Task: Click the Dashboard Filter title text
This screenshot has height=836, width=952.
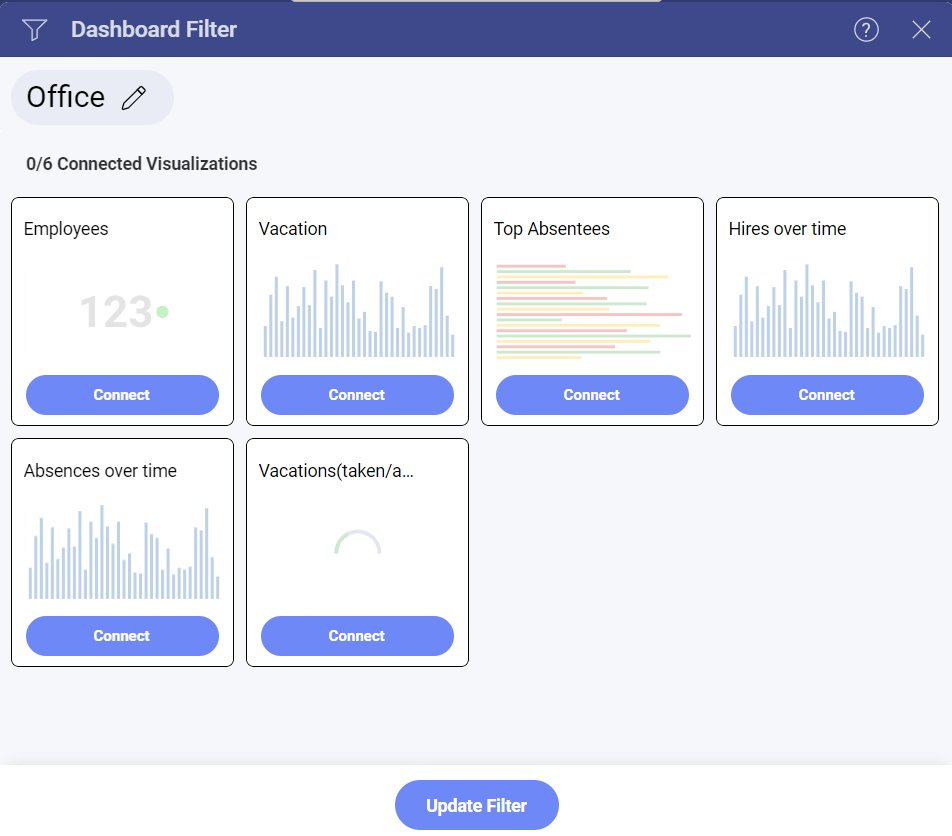Action: click(154, 29)
